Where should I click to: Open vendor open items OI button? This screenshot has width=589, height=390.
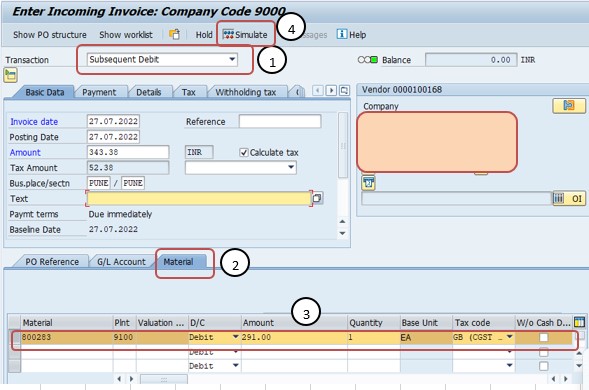[569, 199]
